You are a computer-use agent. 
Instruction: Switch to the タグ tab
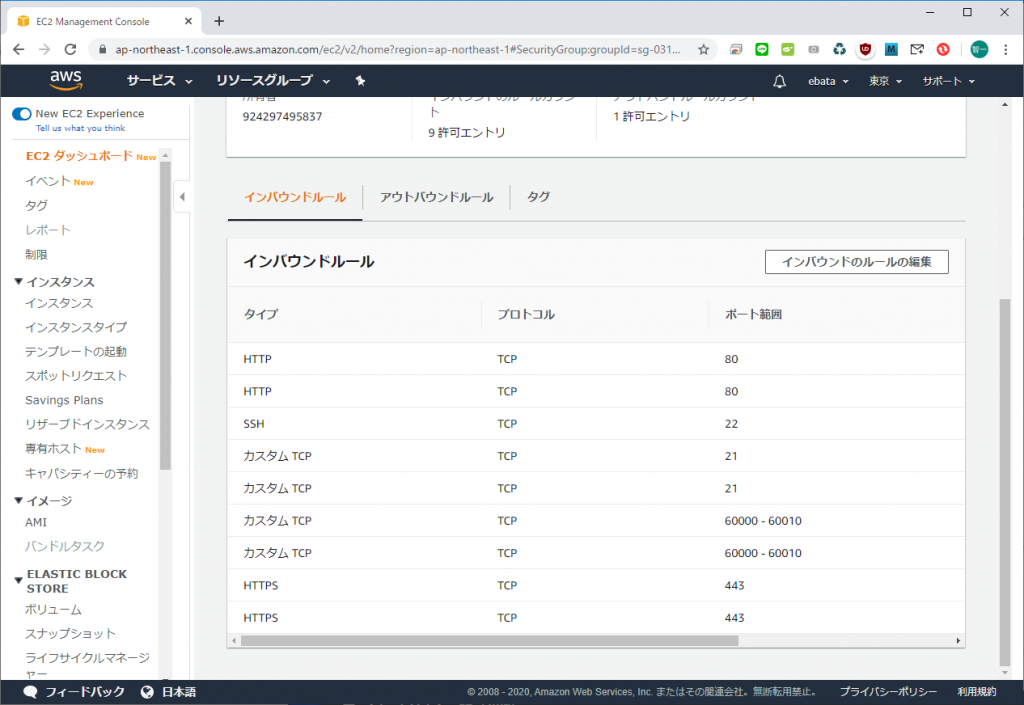click(x=538, y=197)
